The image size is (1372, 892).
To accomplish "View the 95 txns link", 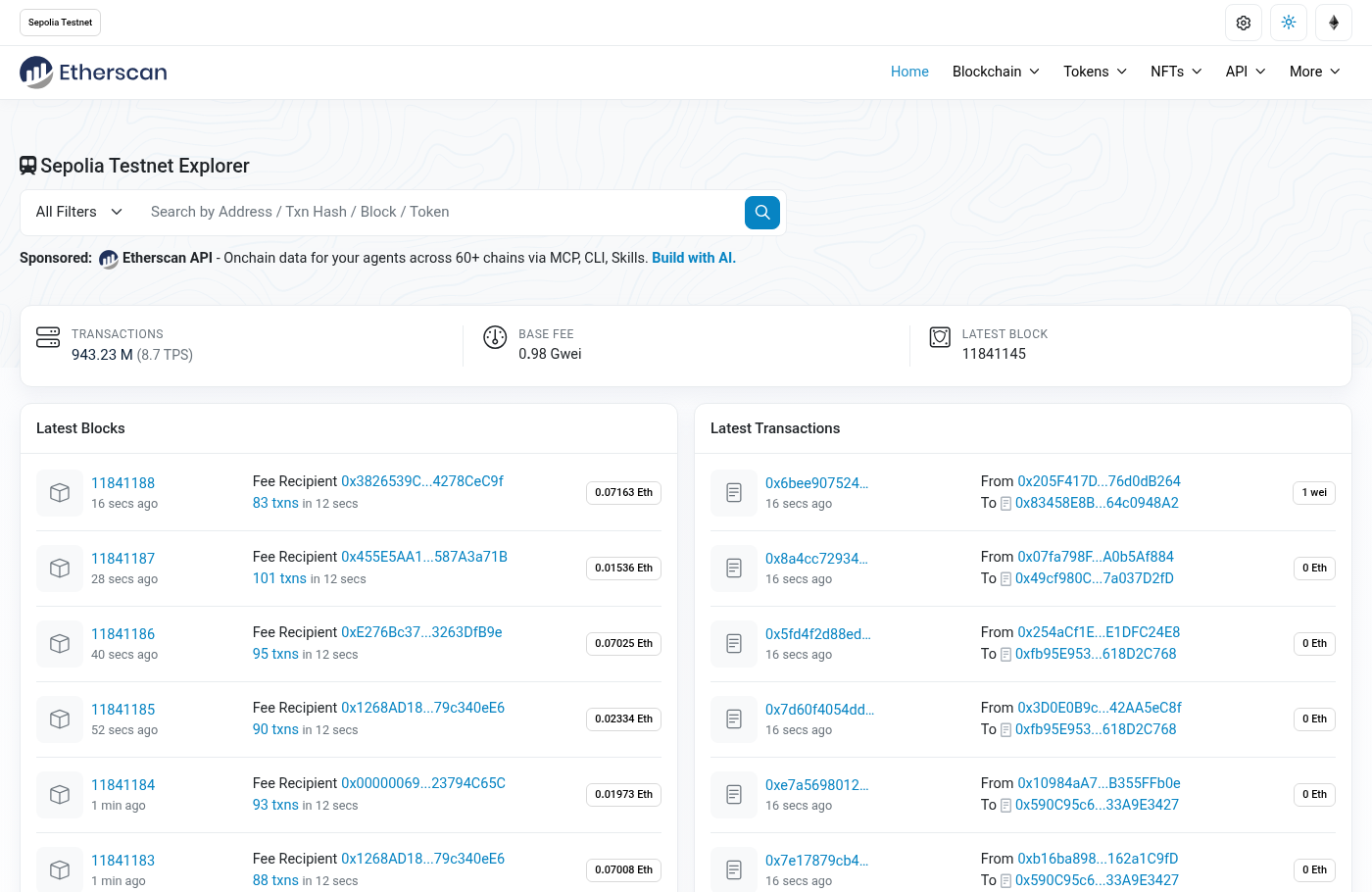I will point(275,654).
